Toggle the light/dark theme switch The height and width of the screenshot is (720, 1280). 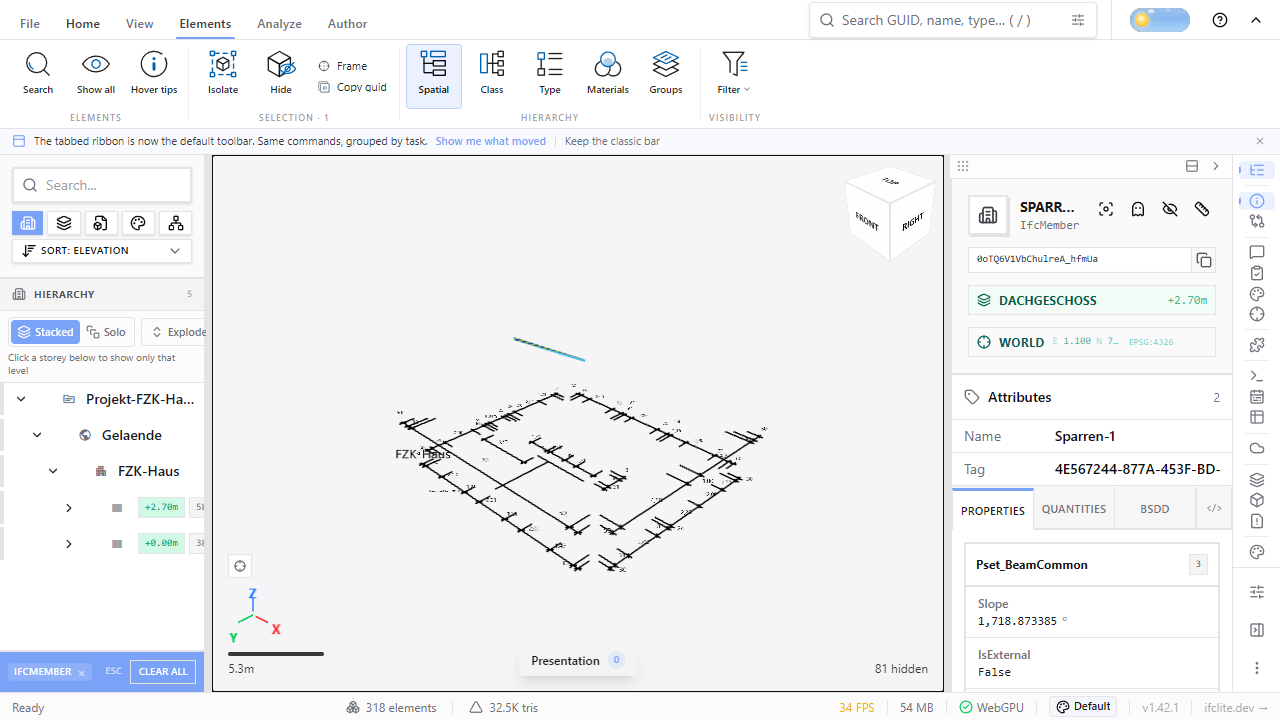pyautogui.click(x=1160, y=20)
